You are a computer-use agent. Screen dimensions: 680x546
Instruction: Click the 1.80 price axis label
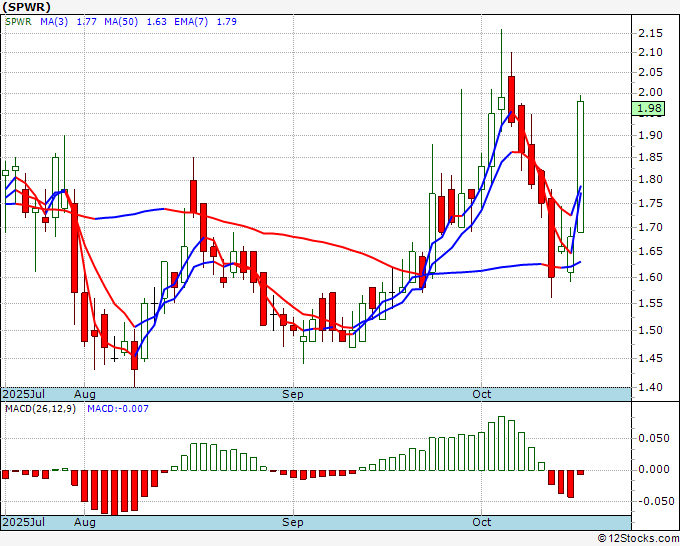tap(651, 180)
